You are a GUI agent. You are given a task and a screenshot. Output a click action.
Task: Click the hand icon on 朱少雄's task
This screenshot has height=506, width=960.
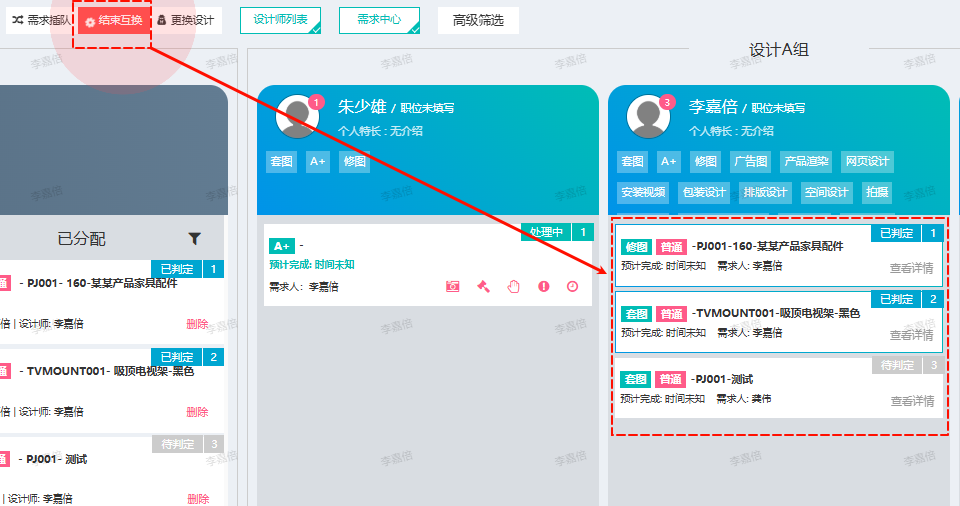(x=514, y=286)
